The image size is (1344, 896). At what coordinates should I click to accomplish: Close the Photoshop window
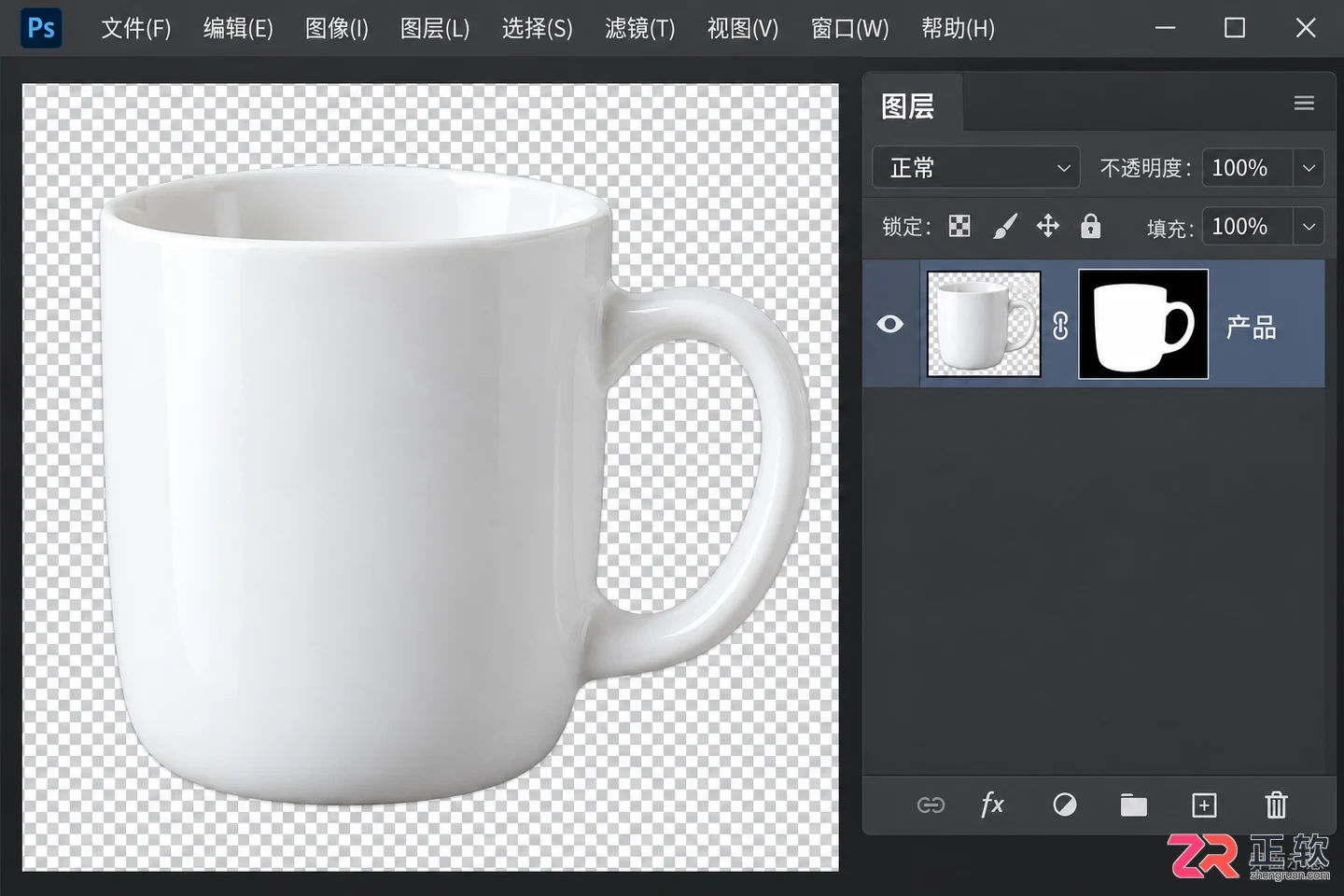click(x=1306, y=28)
